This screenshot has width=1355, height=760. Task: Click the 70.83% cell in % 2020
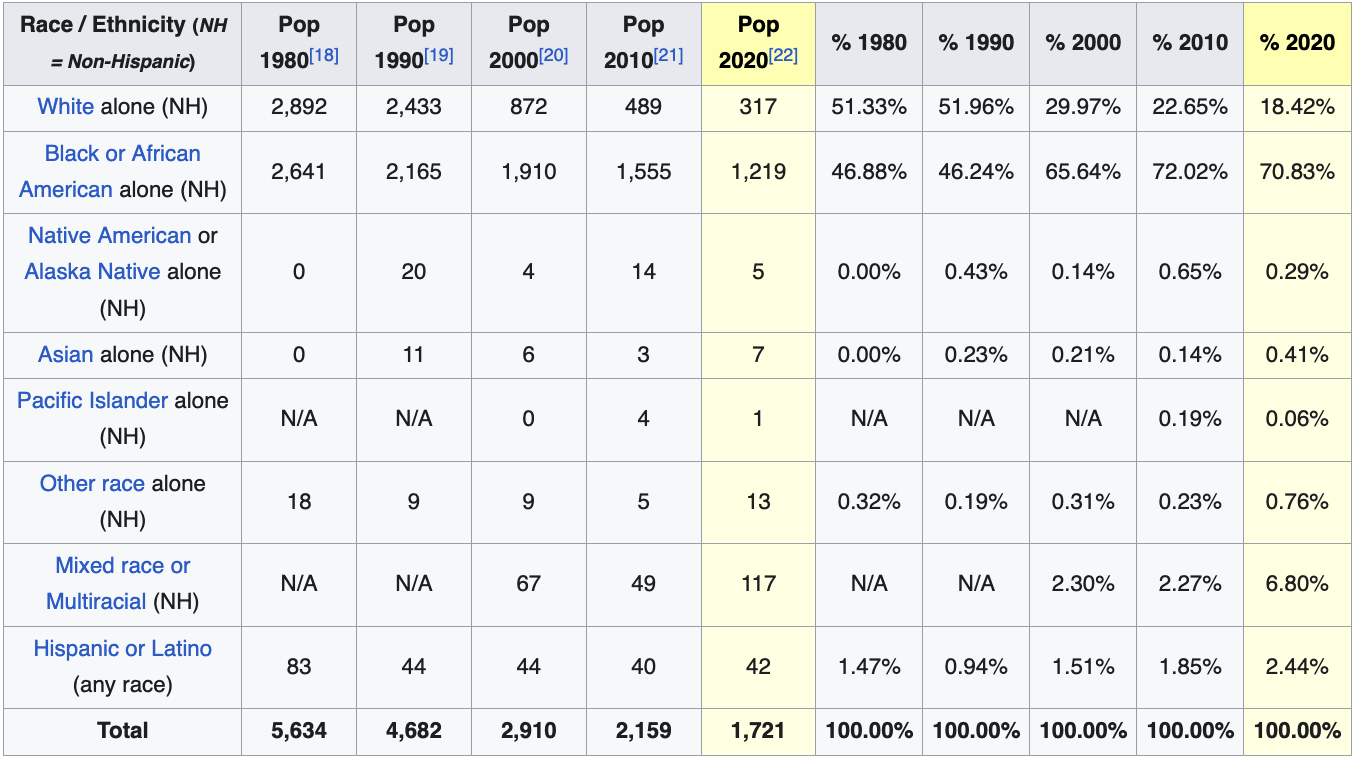(1297, 172)
